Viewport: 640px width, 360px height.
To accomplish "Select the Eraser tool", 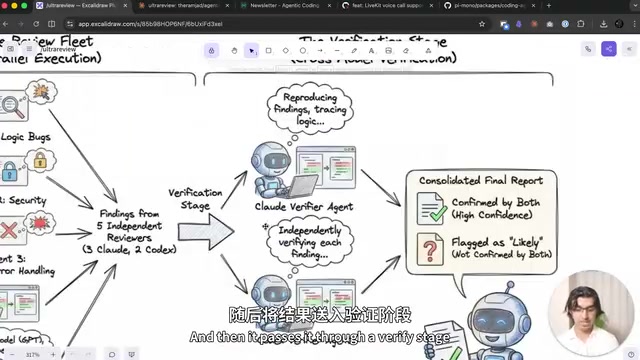I will pos(406,51).
